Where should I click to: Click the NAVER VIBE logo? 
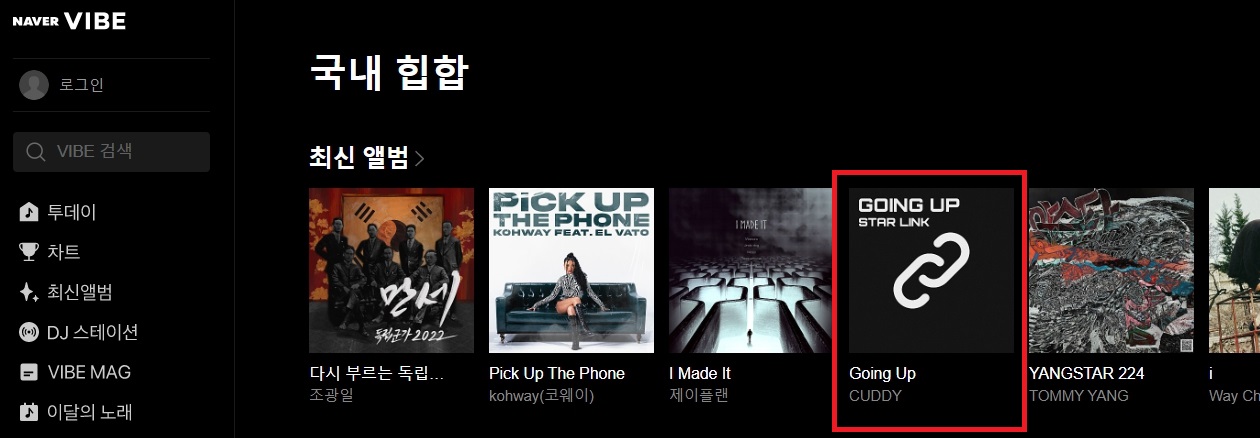(x=69, y=21)
